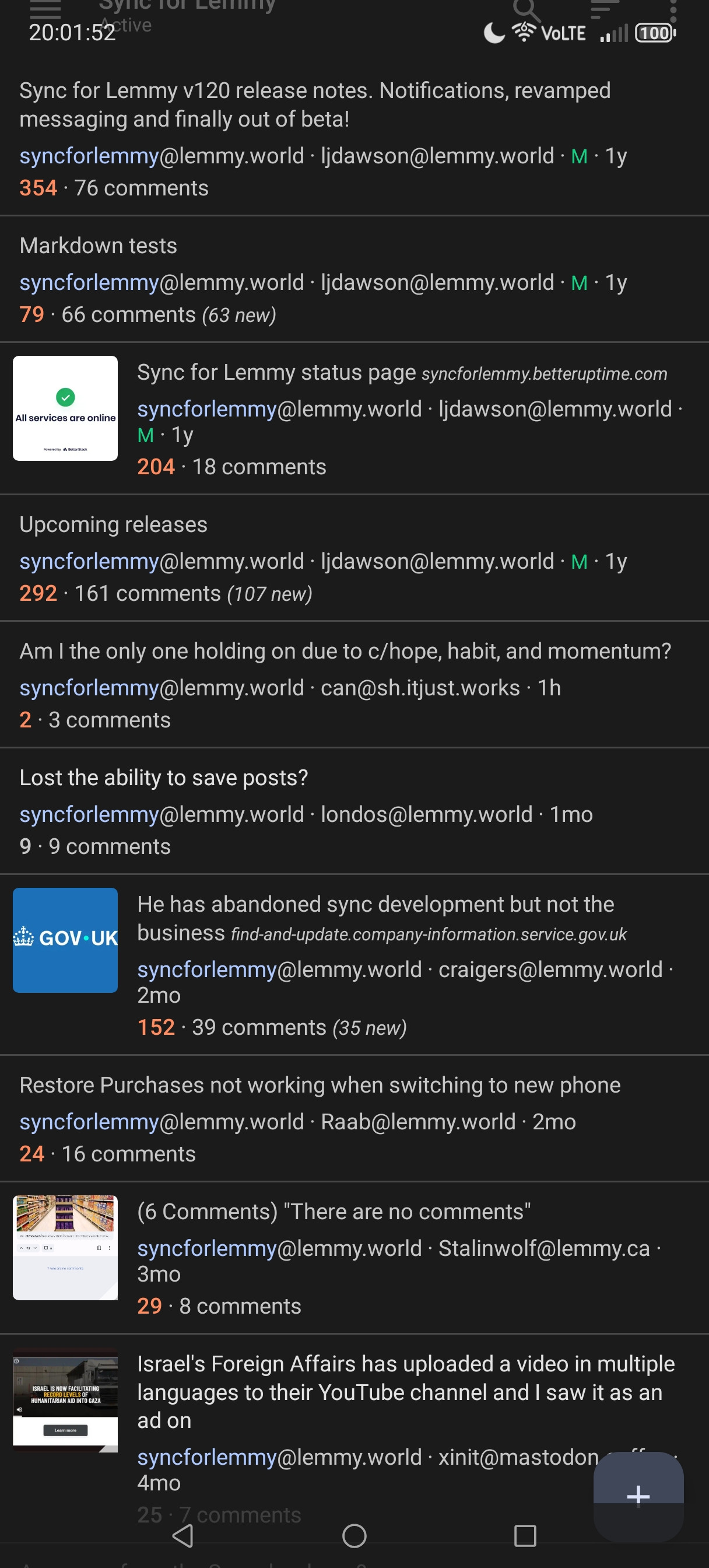Open the supermarket screenshot thumbnail

pyautogui.click(x=65, y=1247)
